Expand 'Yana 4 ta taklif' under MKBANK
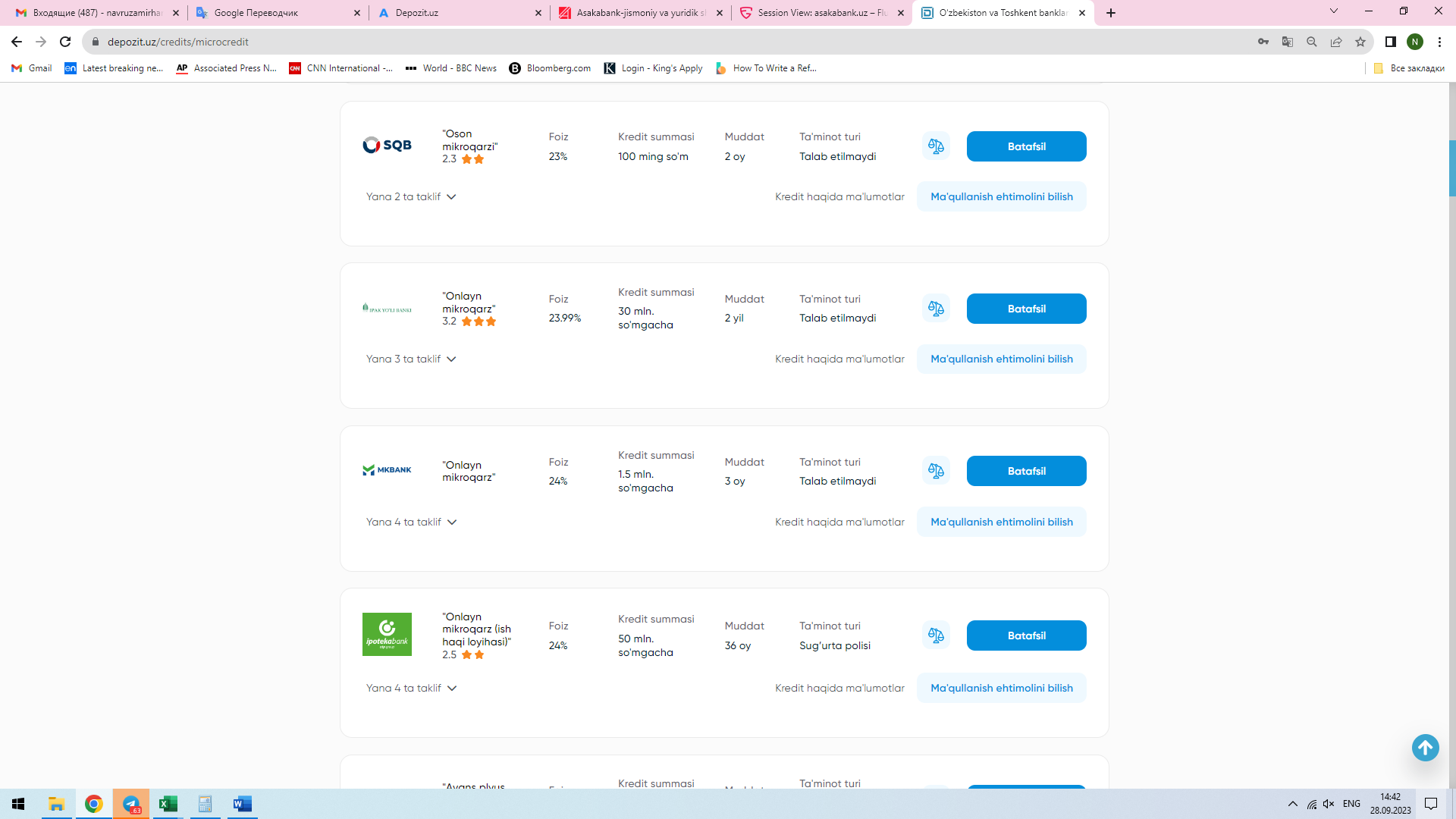The width and height of the screenshot is (1456, 819). [412, 522]
